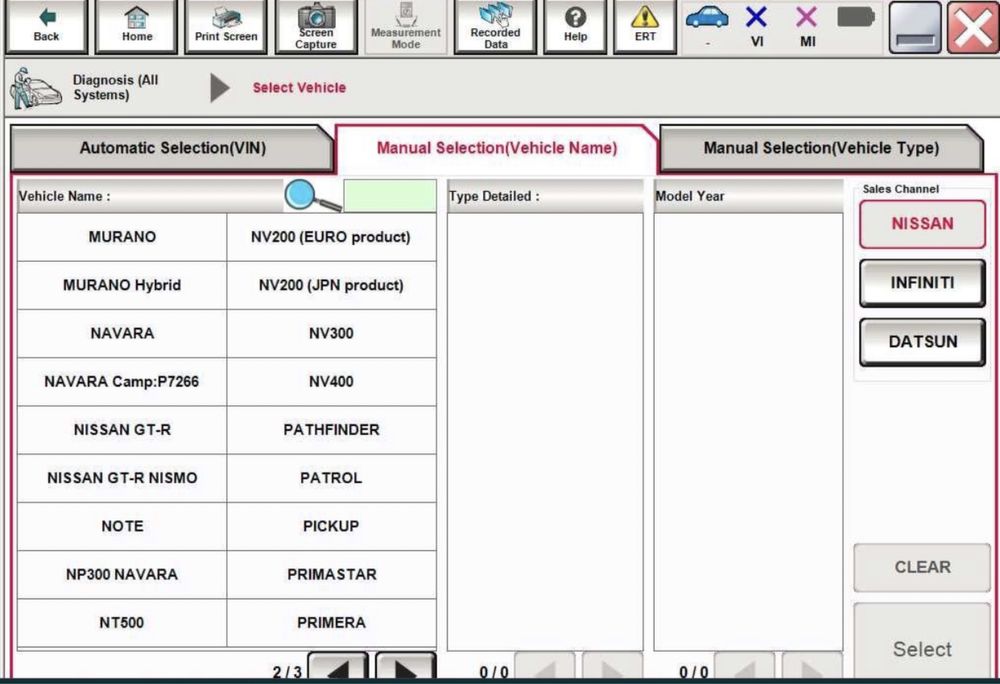Select NP300 NAVARA entry
This screenshot has width=1000, height=684.
coord(122,574)
